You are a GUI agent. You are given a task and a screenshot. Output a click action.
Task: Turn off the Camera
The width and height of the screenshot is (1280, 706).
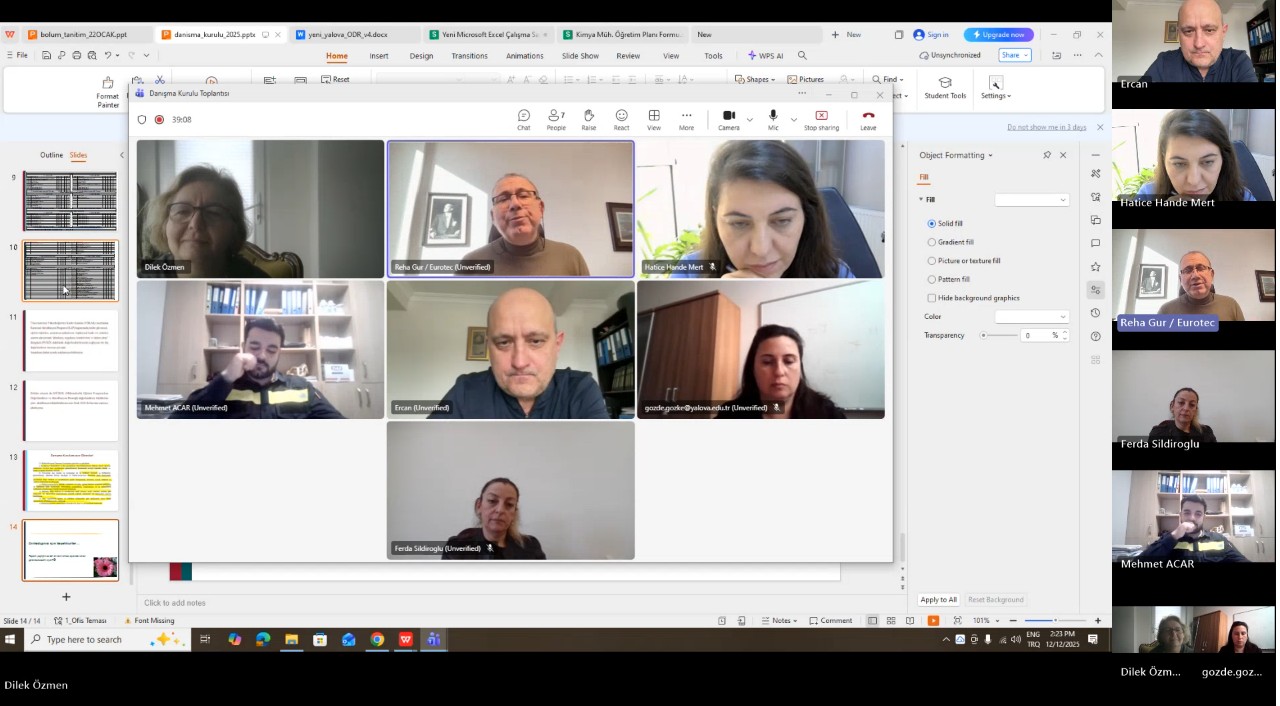coord(728,119)
